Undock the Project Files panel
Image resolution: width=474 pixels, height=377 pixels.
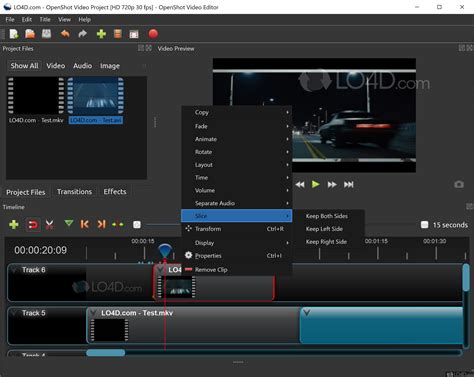141,48
